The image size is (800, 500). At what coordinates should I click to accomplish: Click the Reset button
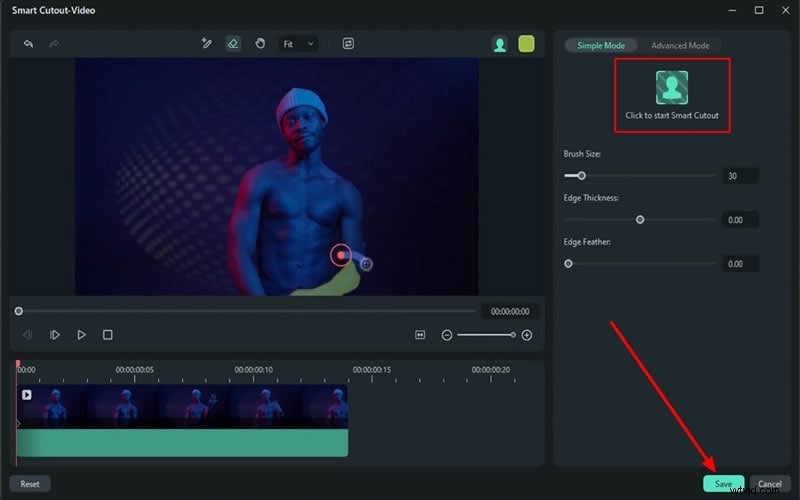point(30,484)
